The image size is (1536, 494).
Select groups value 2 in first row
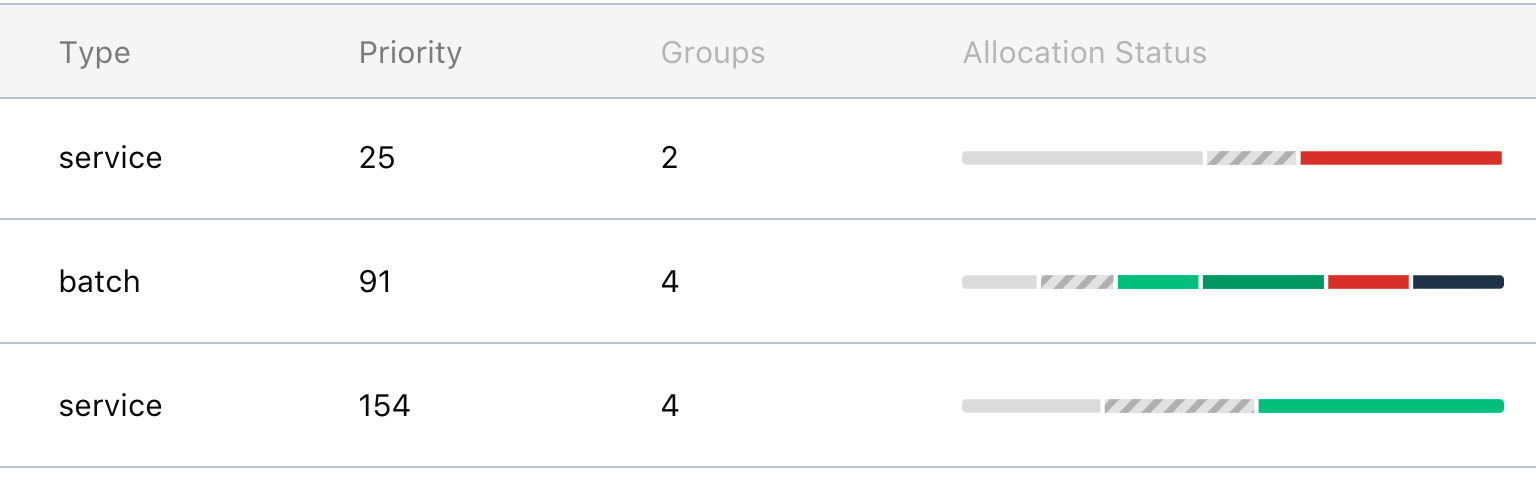click(670, 158)
